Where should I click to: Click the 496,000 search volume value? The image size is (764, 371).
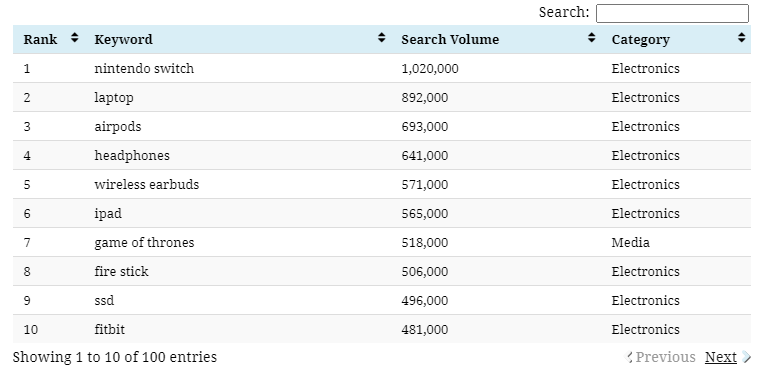[425, 301]
